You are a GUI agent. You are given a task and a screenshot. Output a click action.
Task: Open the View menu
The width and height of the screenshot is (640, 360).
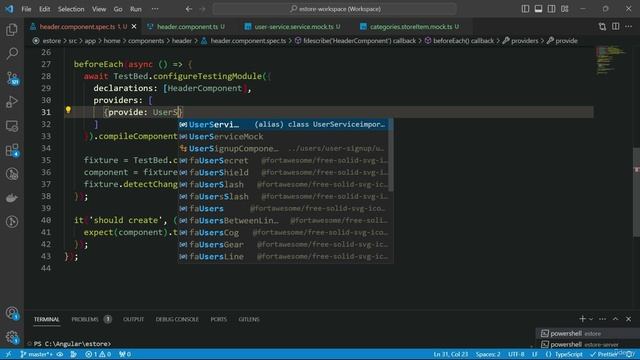coord(99,9)
